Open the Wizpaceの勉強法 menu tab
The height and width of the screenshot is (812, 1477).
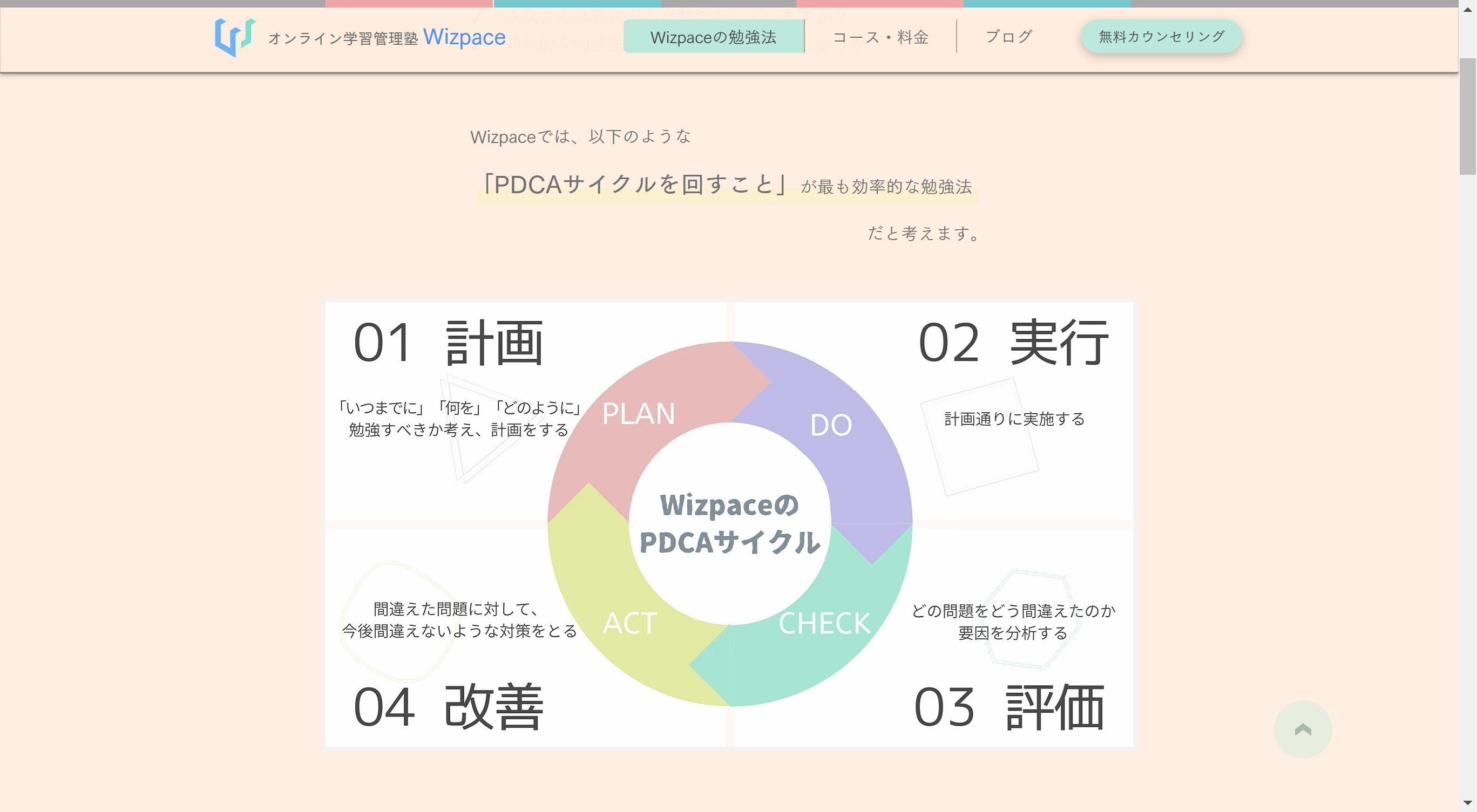[713, 37]
